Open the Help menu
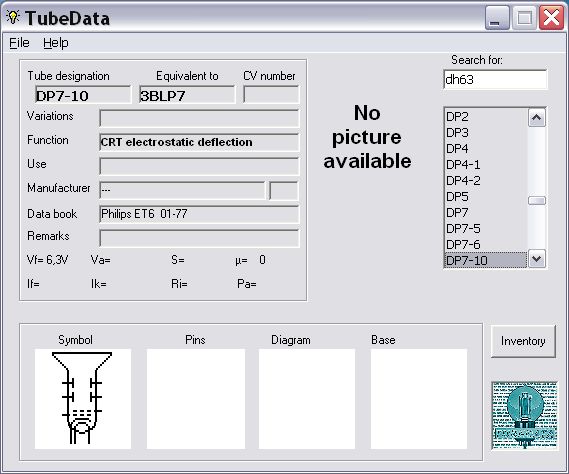Screen dimensions: 569x474 point(56,43)
